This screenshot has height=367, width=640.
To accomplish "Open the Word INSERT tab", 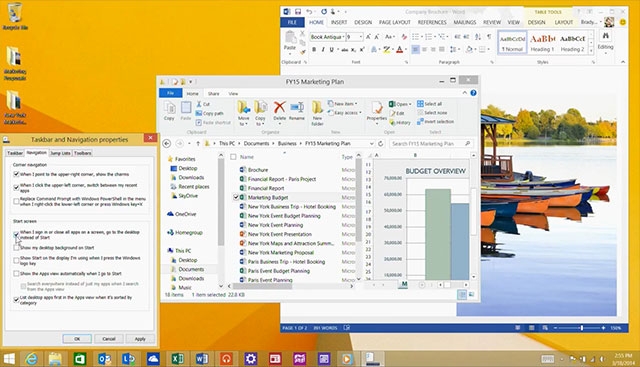I will pyautogui.click(x=339, y=22).
